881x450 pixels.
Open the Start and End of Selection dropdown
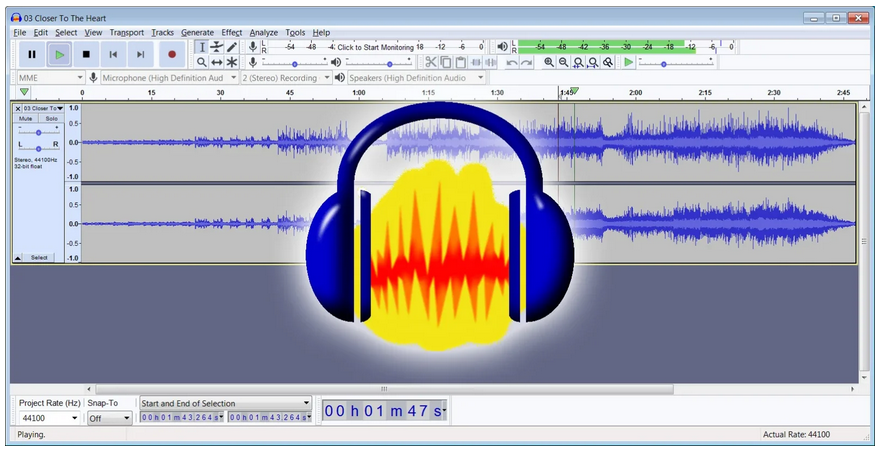click(225, 403)
